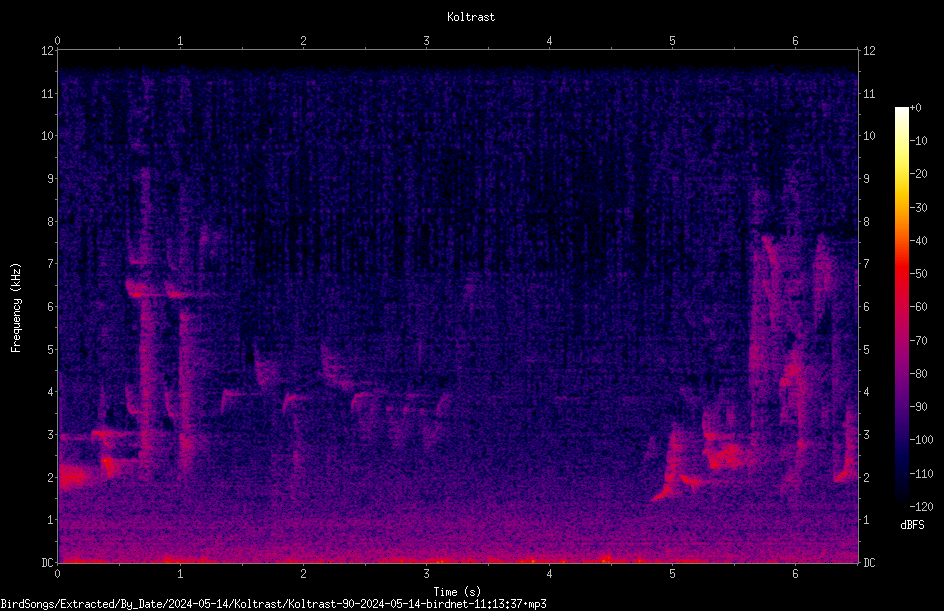
Task: Click the 12 kHz label on left axis
Action: 48,51
